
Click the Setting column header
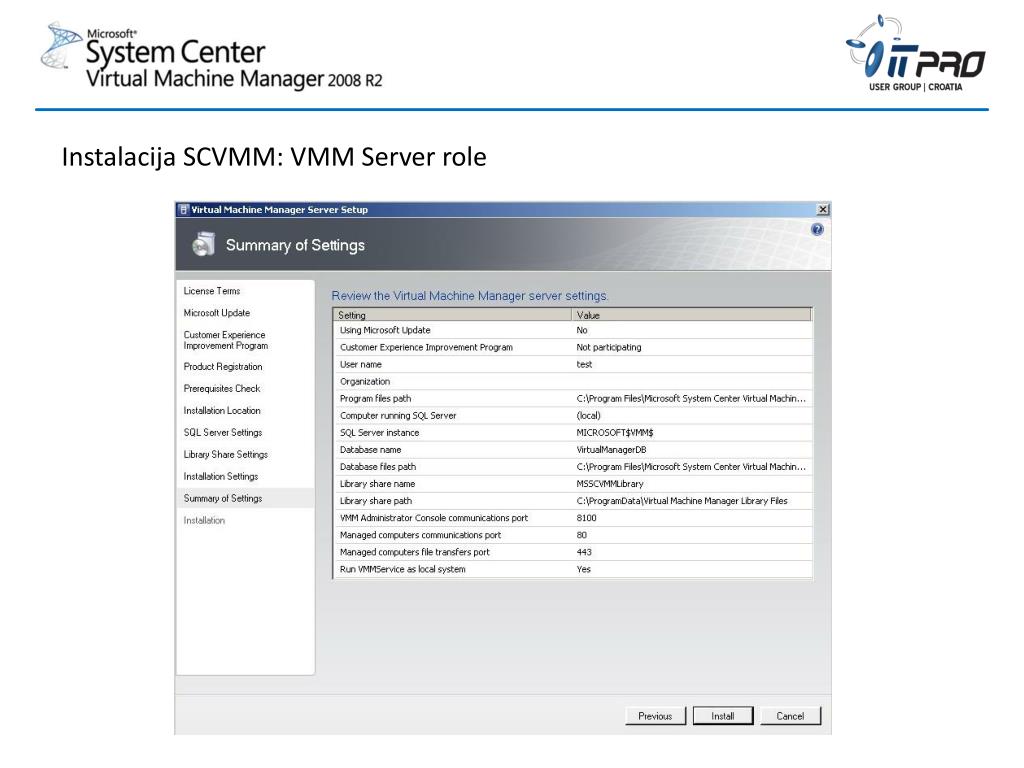pyautogui.click(x=452, y=315)
